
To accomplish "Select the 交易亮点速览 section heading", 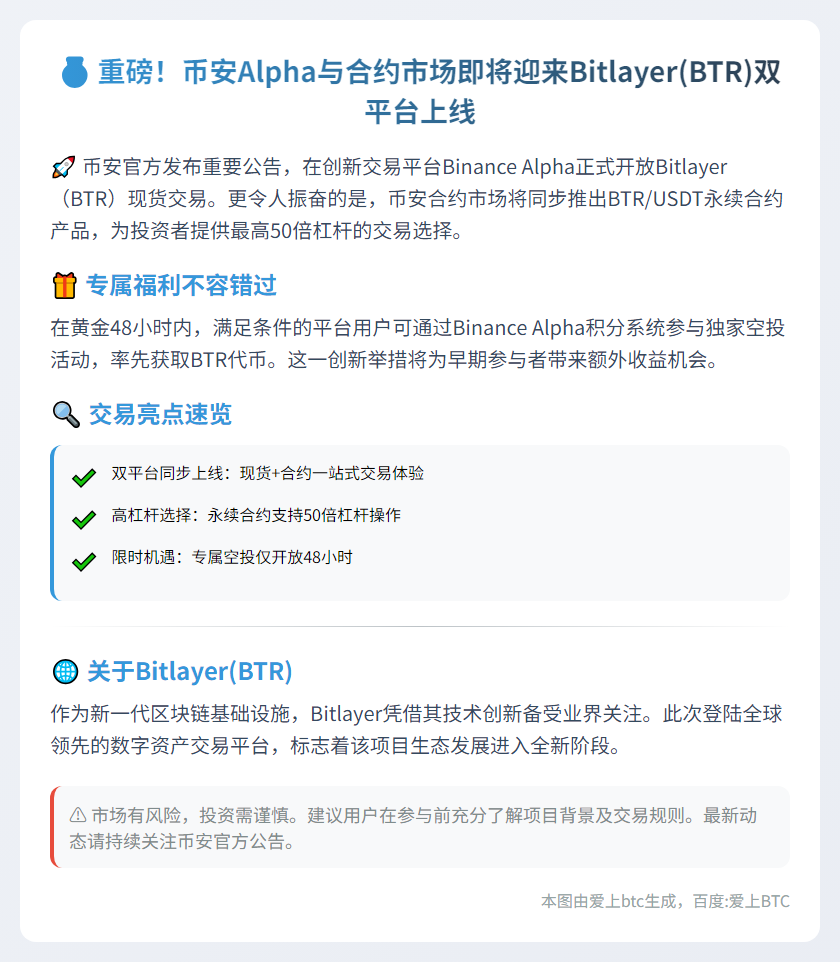I will click(160, 414).
